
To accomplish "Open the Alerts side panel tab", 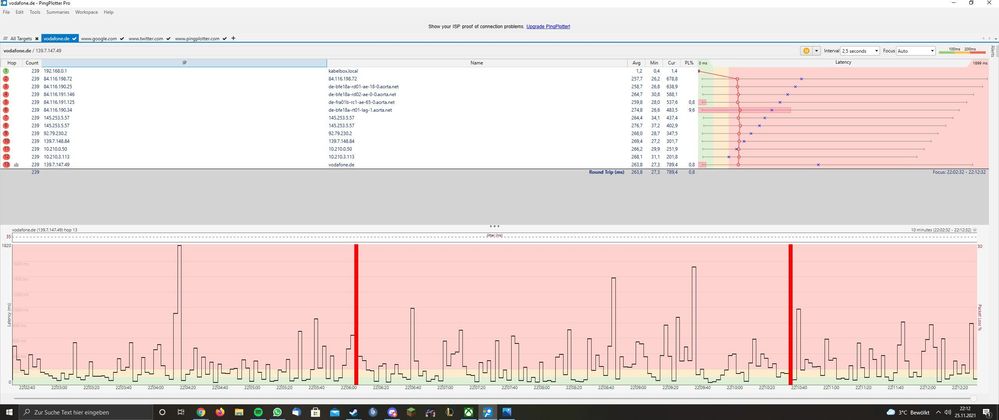I will (x=993, y=51).
